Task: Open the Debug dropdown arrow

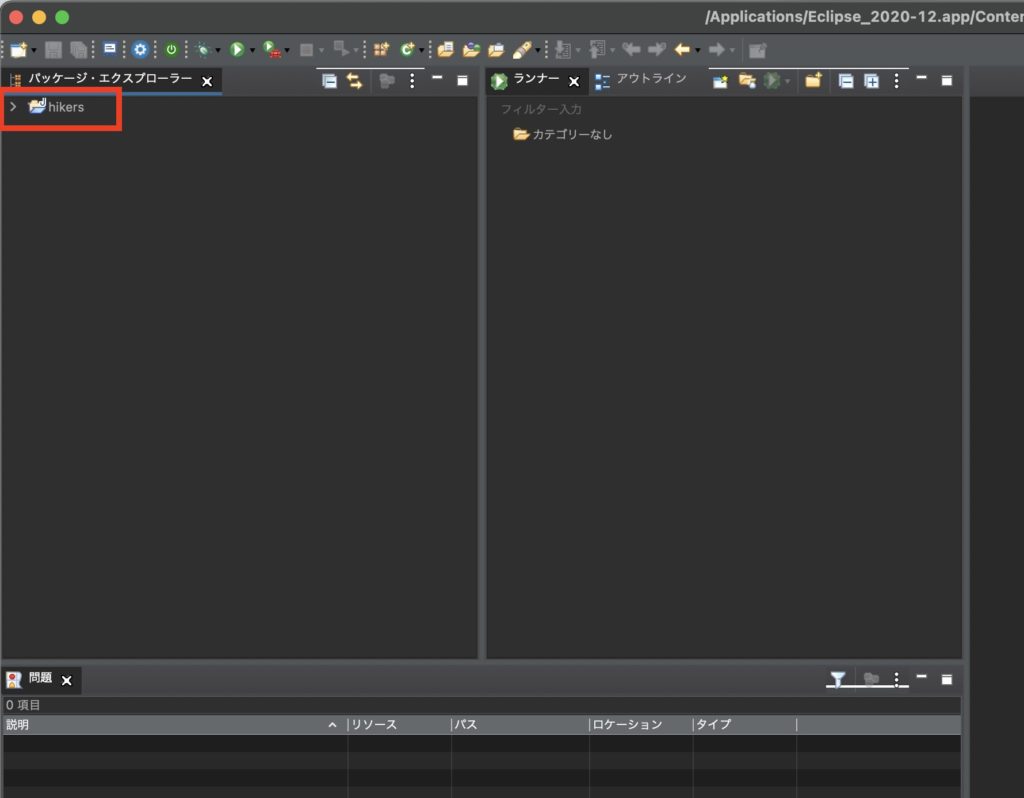Action: coord(217,50)
